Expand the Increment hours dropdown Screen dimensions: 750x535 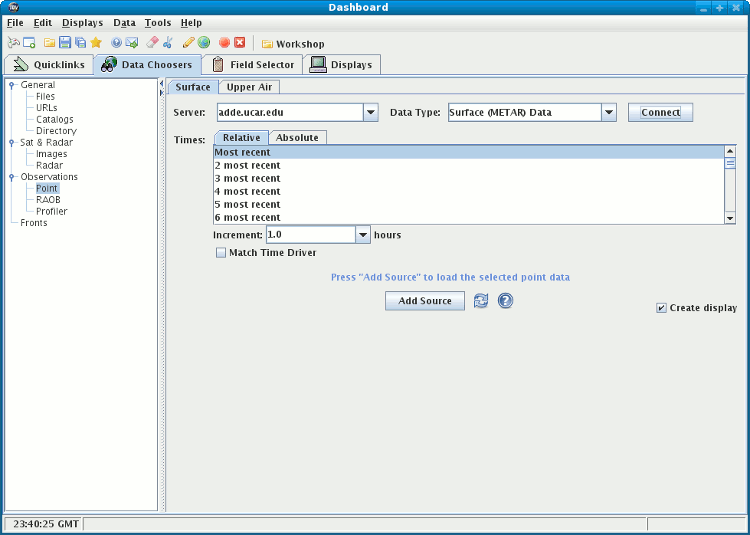363,235
